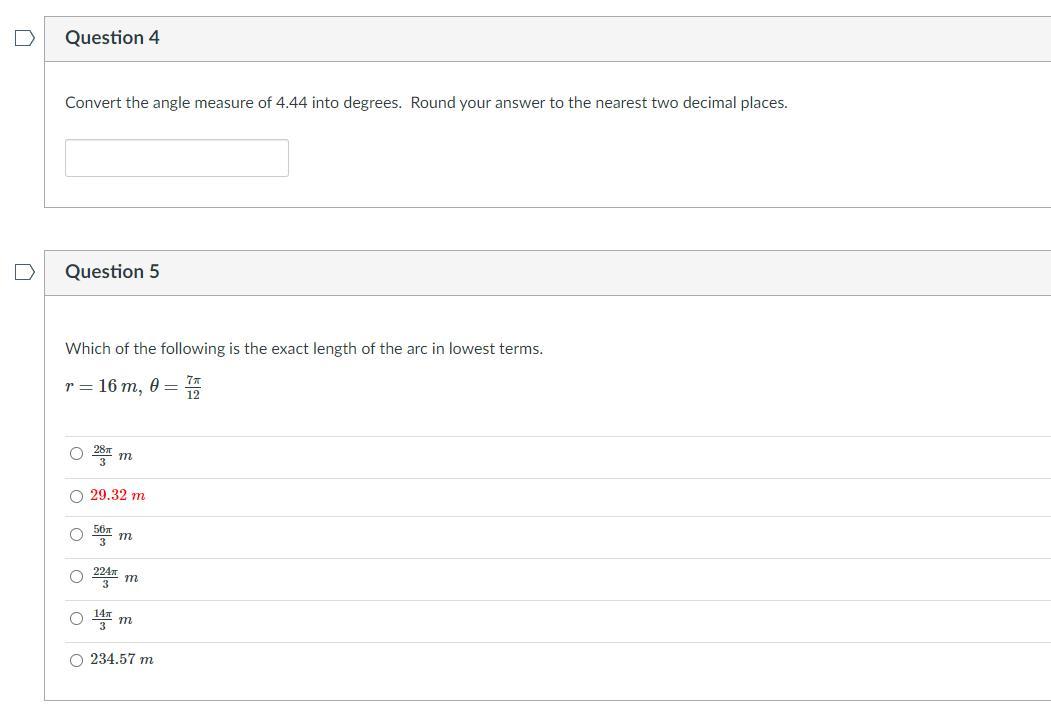
Task: Click the Question 4 answer text box
Action: coord(177,158)
